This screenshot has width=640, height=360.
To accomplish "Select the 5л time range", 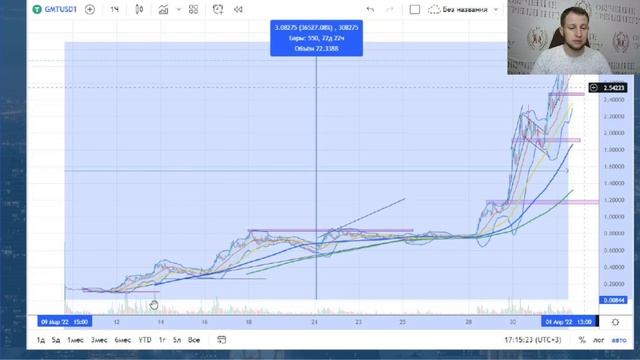I will 177,340.
